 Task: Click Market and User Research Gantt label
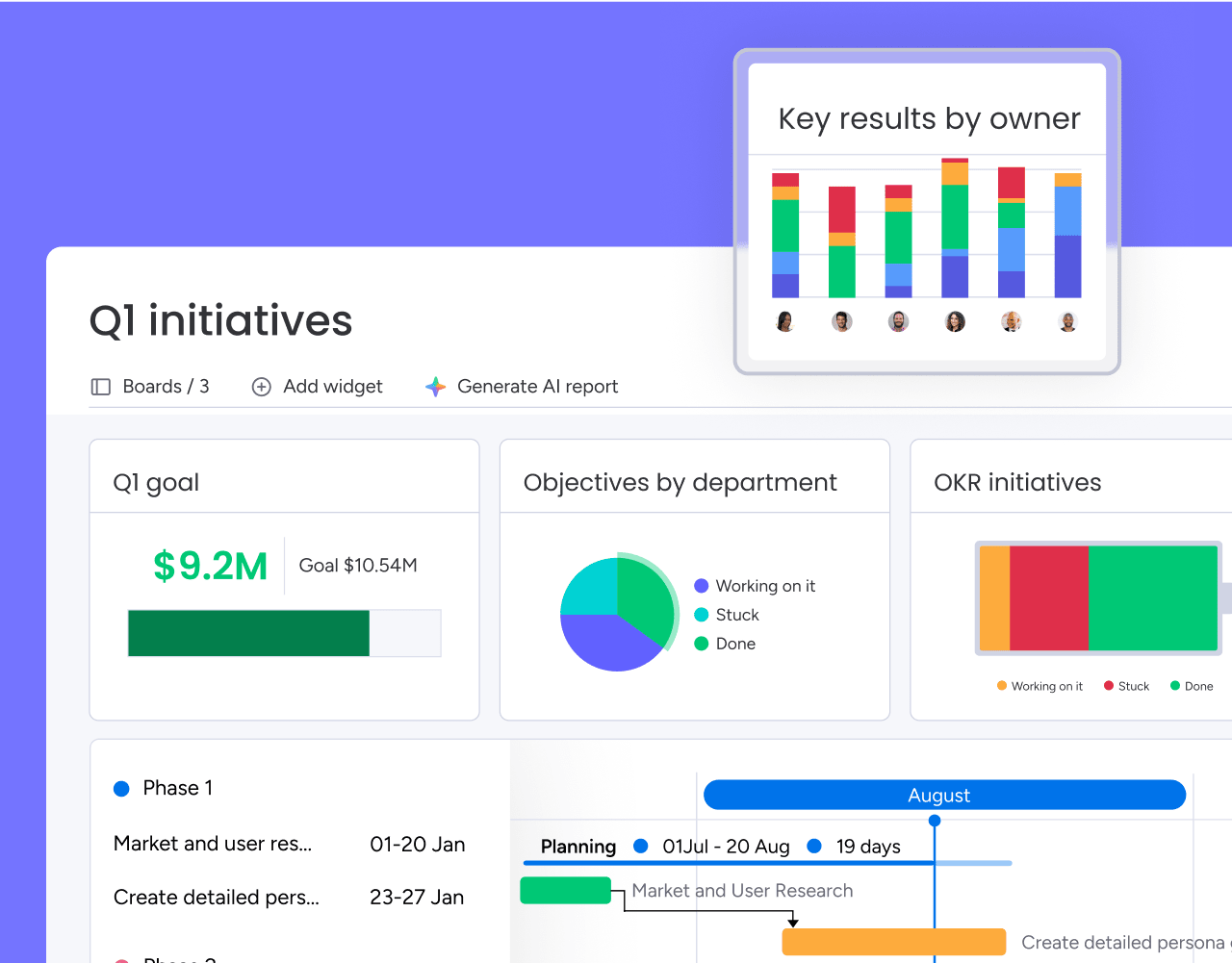point(742,891)
